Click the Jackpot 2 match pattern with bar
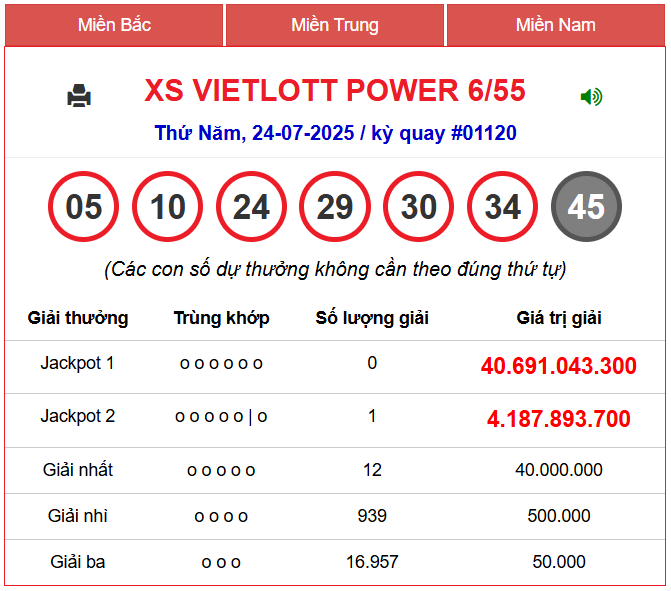 [x=221, y=416]
